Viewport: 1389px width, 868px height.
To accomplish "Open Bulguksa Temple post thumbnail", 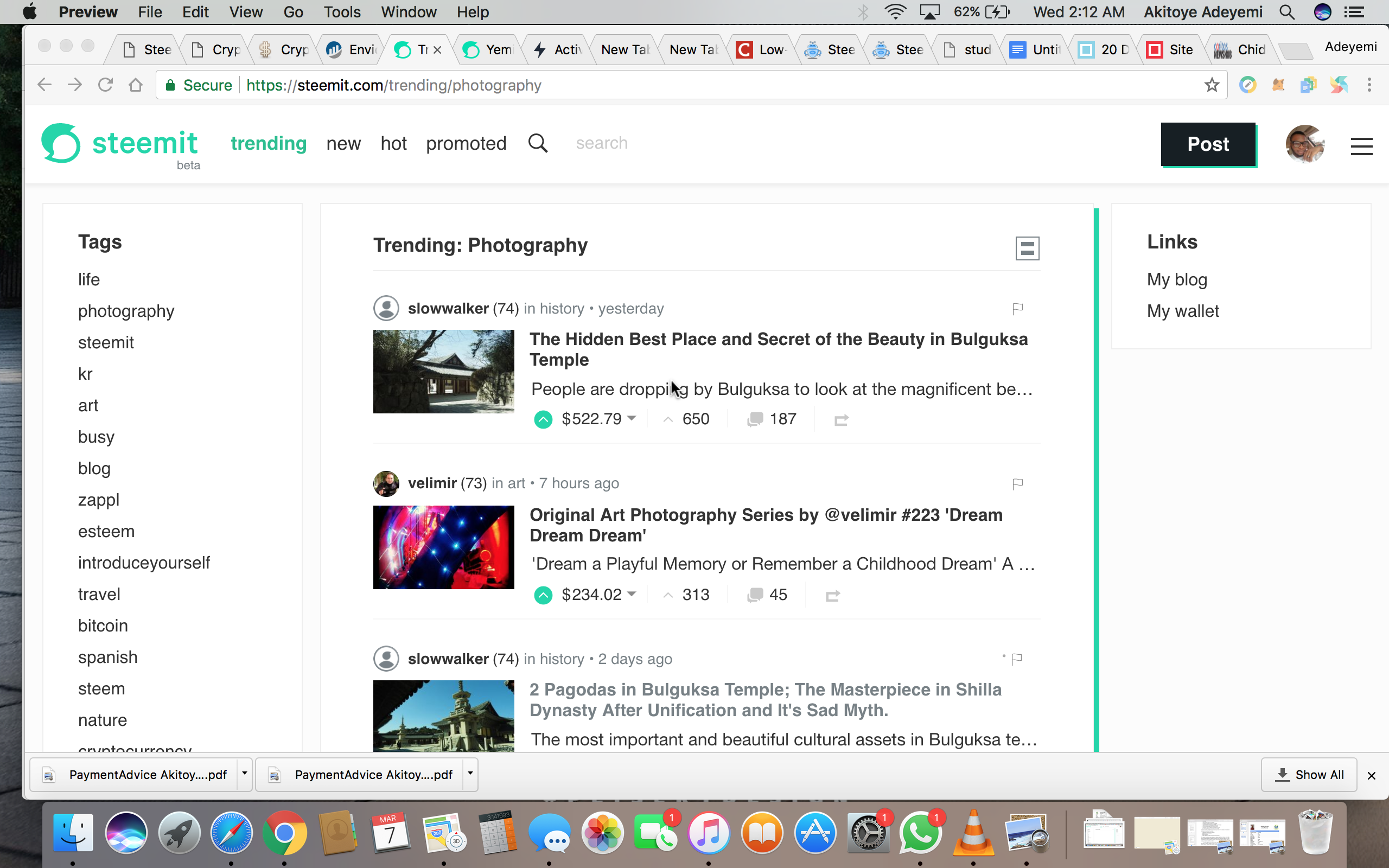I will [x=444, y=372].
